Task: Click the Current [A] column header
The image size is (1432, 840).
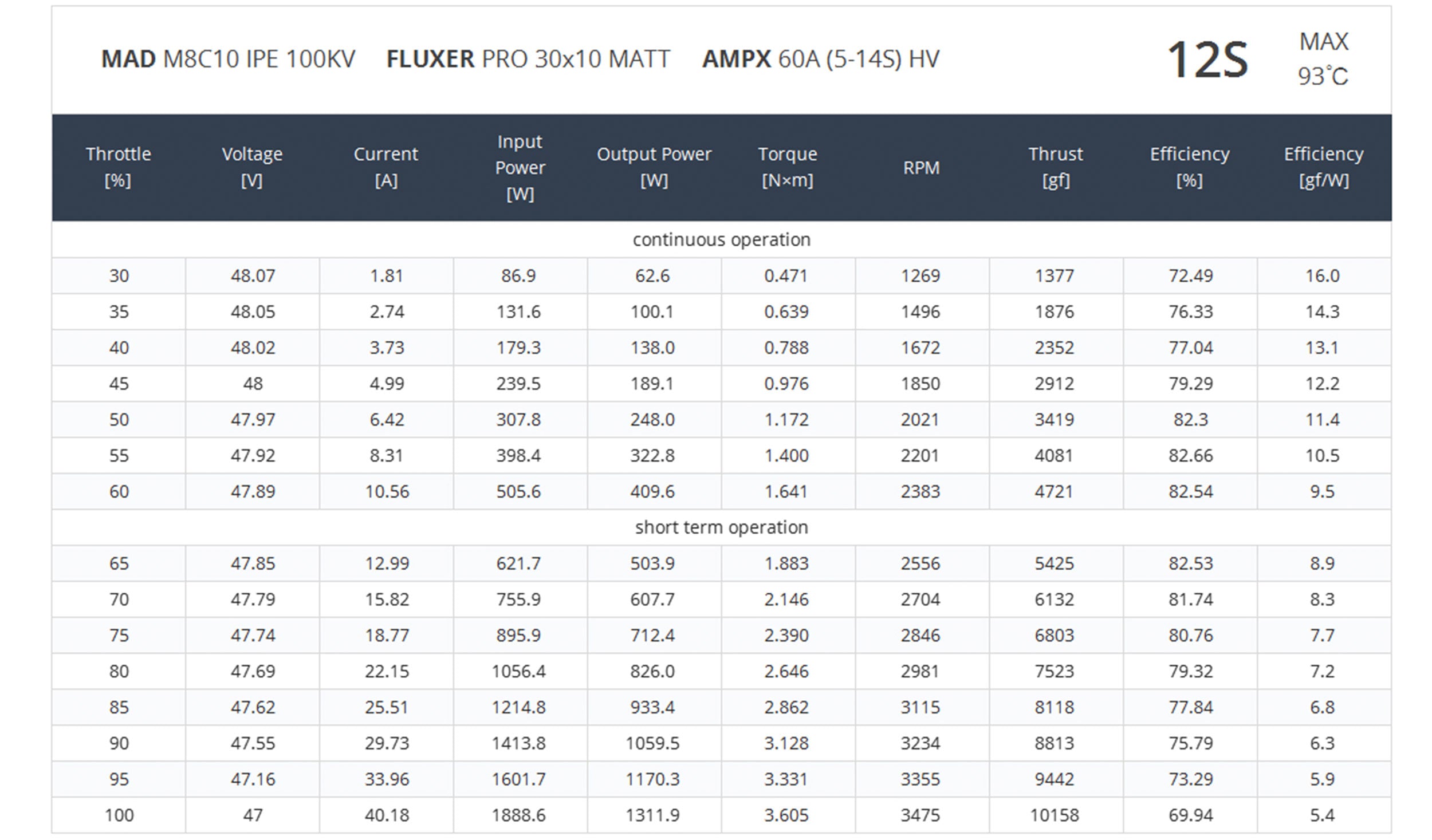Action: pos(386,167)
